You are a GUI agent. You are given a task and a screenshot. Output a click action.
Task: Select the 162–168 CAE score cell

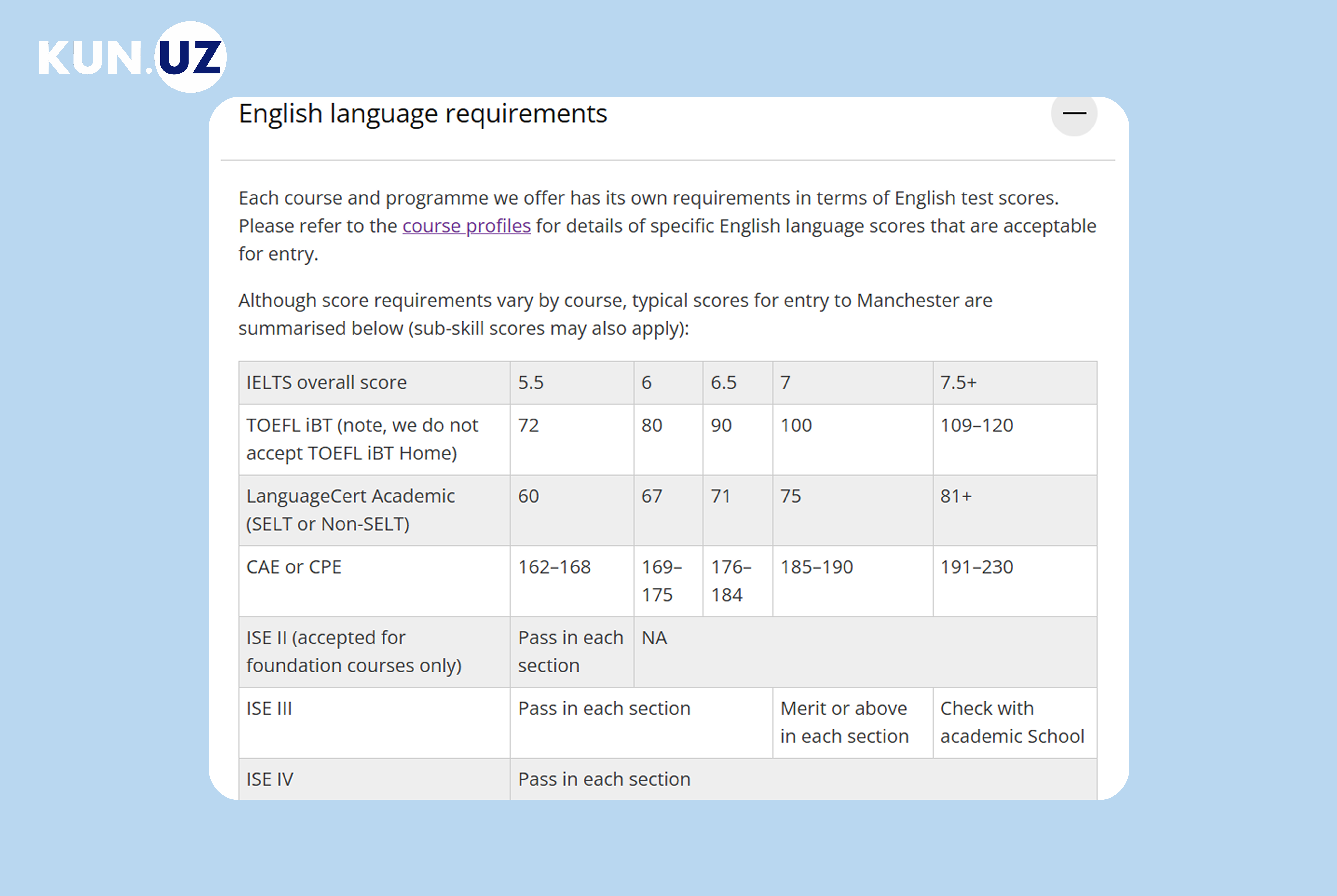pos(554,567)
